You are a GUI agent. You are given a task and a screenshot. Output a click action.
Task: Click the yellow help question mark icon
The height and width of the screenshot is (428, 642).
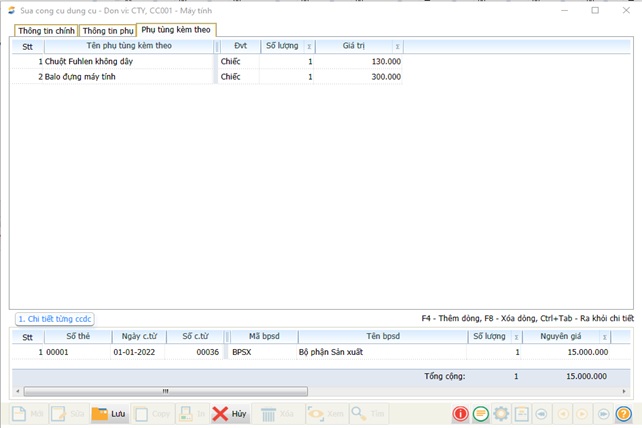click(624, 413)
